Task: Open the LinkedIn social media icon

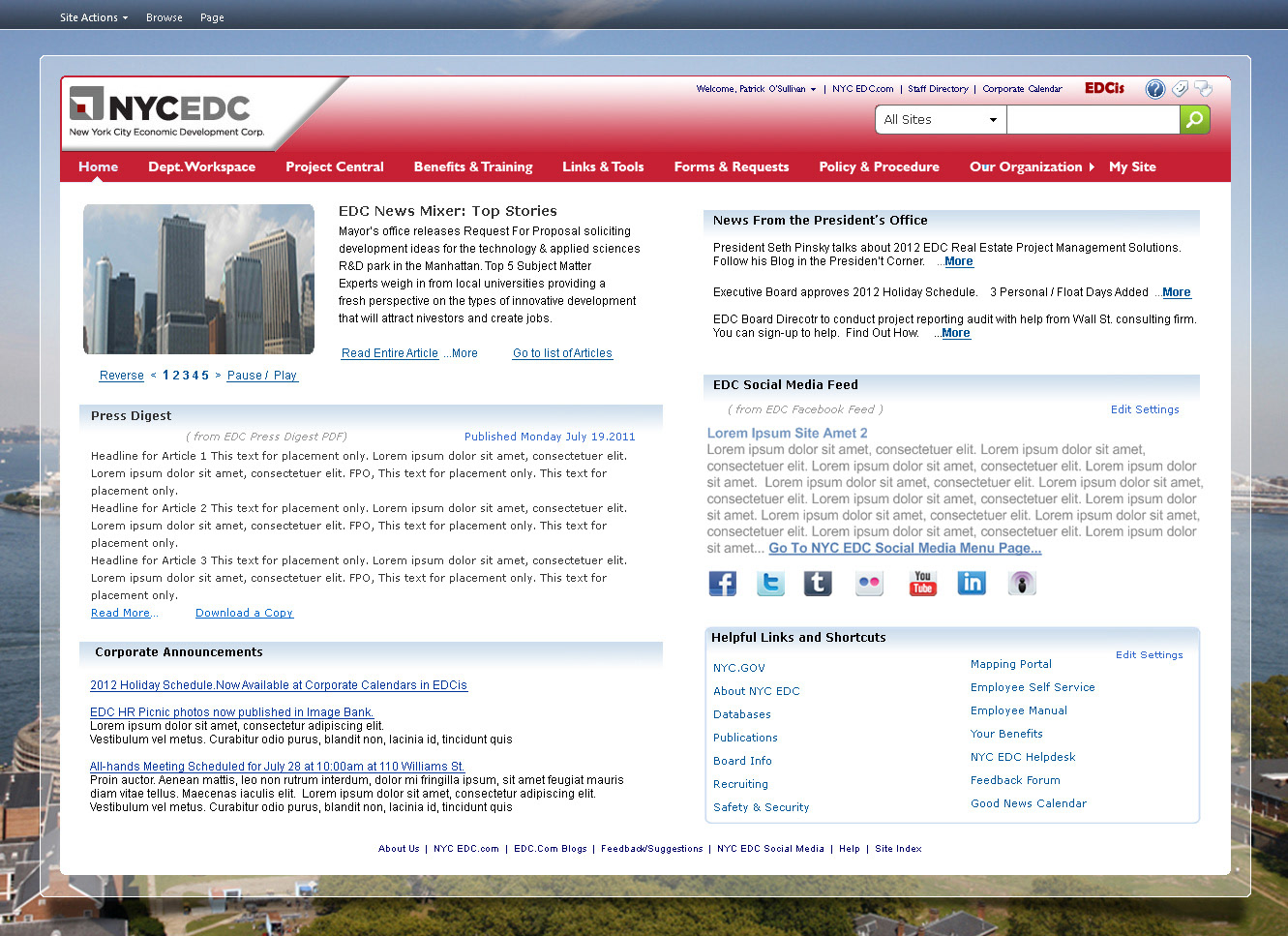Action: click(x=972, y=583)
